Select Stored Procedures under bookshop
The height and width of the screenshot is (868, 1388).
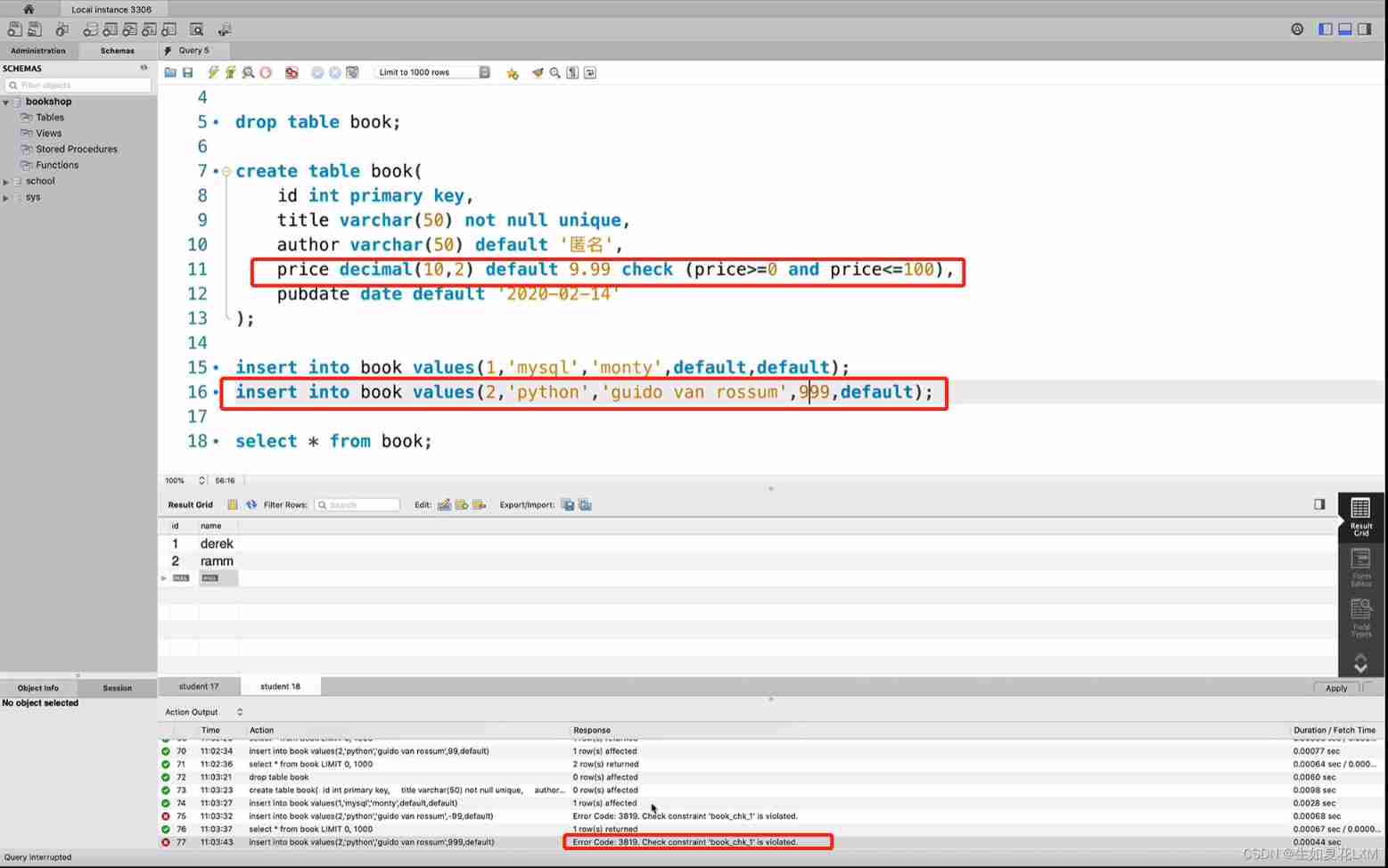pos(77,150)
